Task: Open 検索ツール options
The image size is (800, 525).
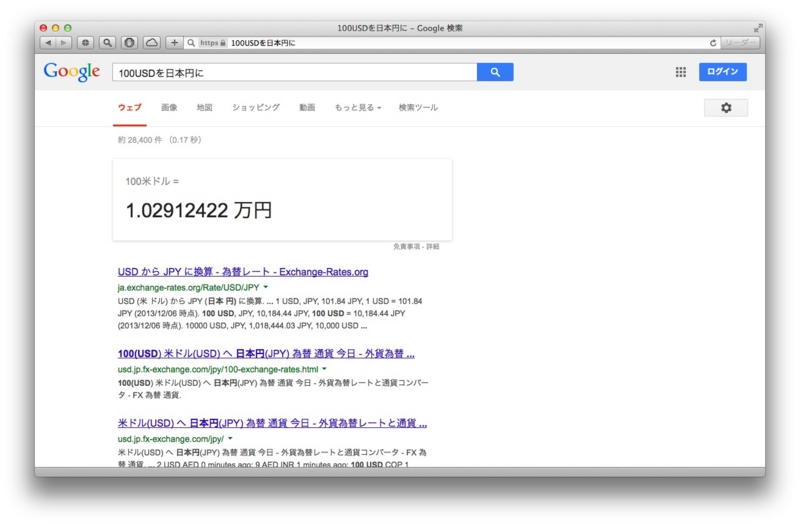Action: click(x=418, y=108)
